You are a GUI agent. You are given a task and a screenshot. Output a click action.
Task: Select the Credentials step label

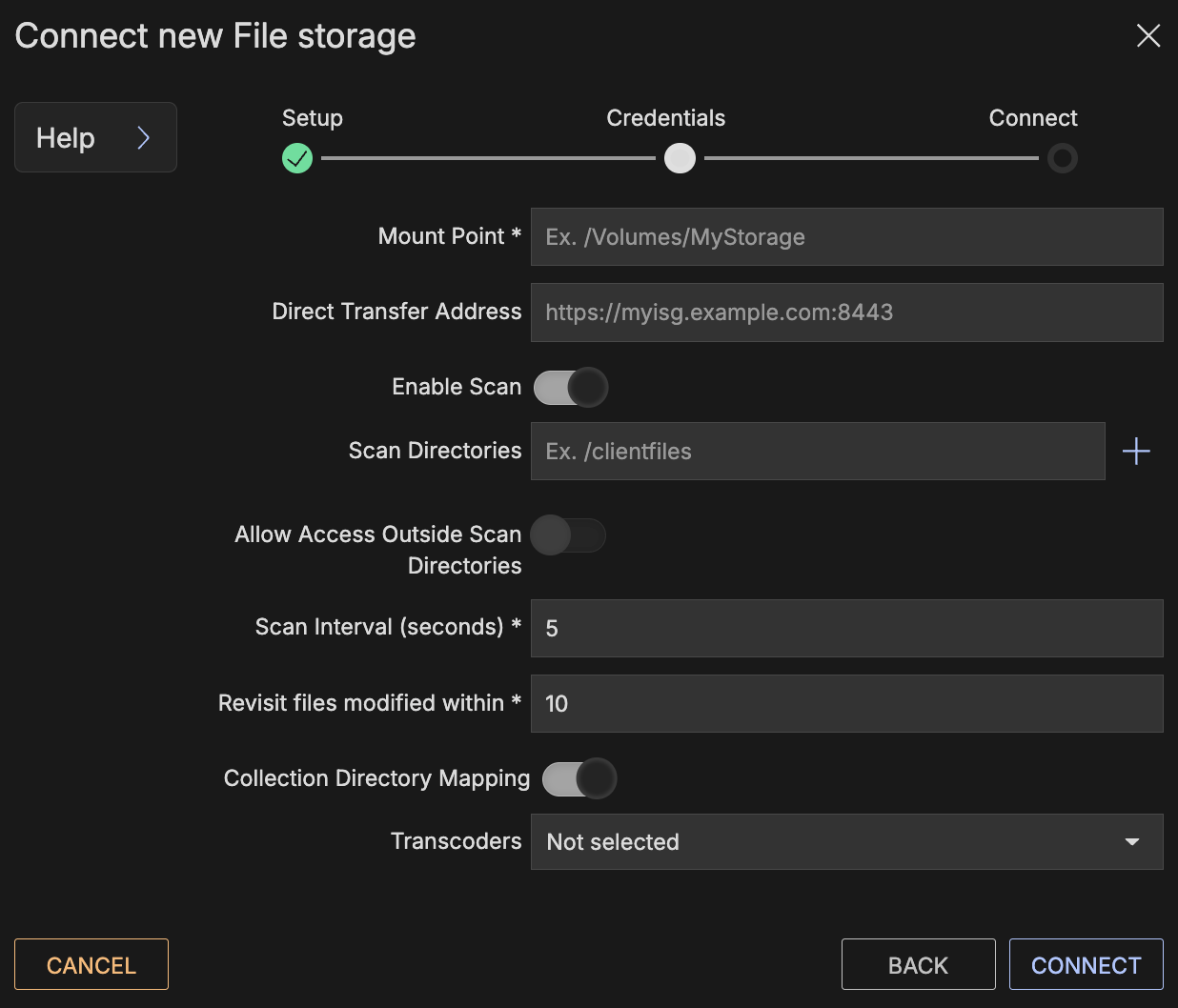[x=665, y=118]
